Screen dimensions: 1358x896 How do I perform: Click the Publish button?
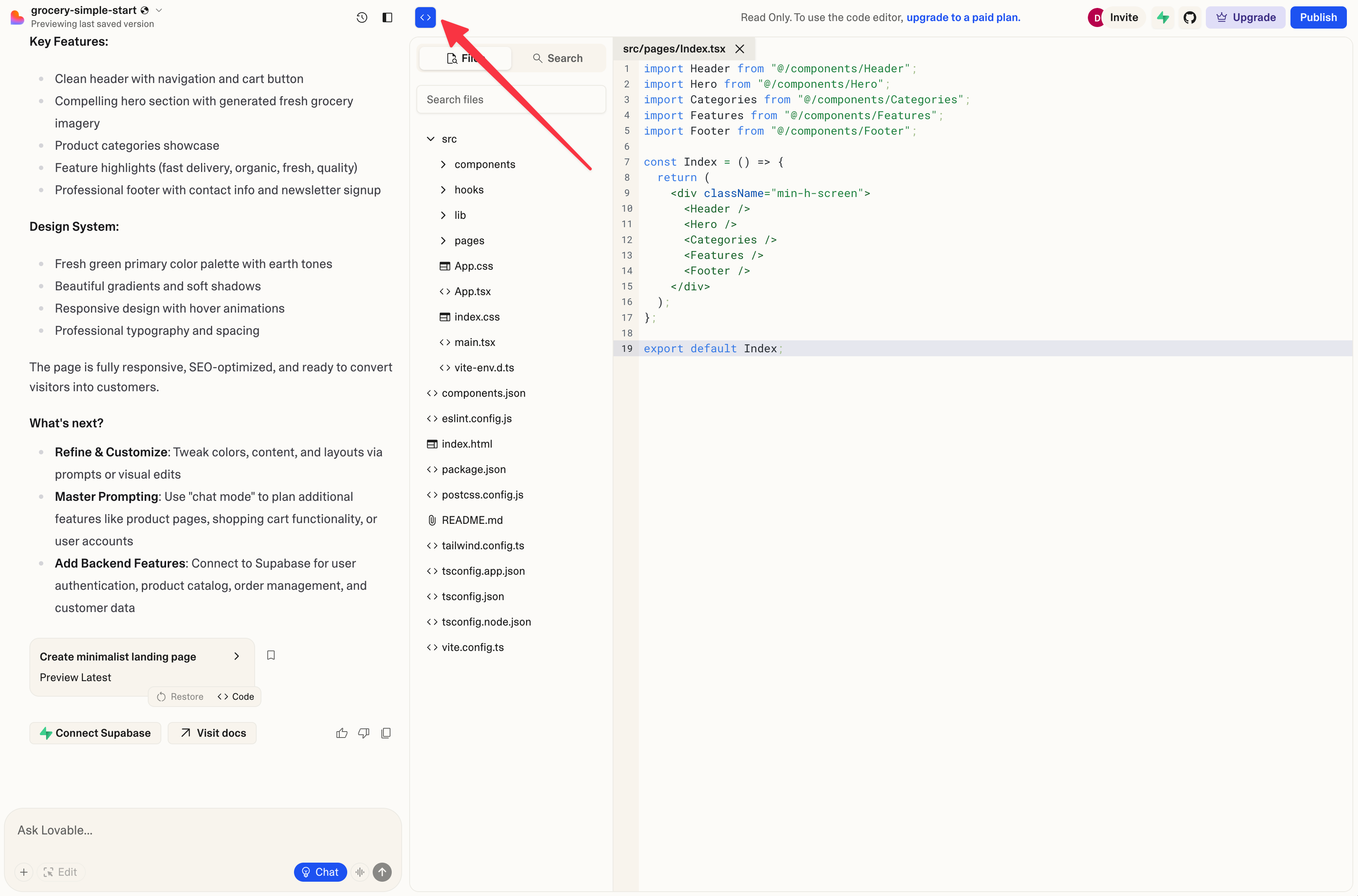(1318, 17)
